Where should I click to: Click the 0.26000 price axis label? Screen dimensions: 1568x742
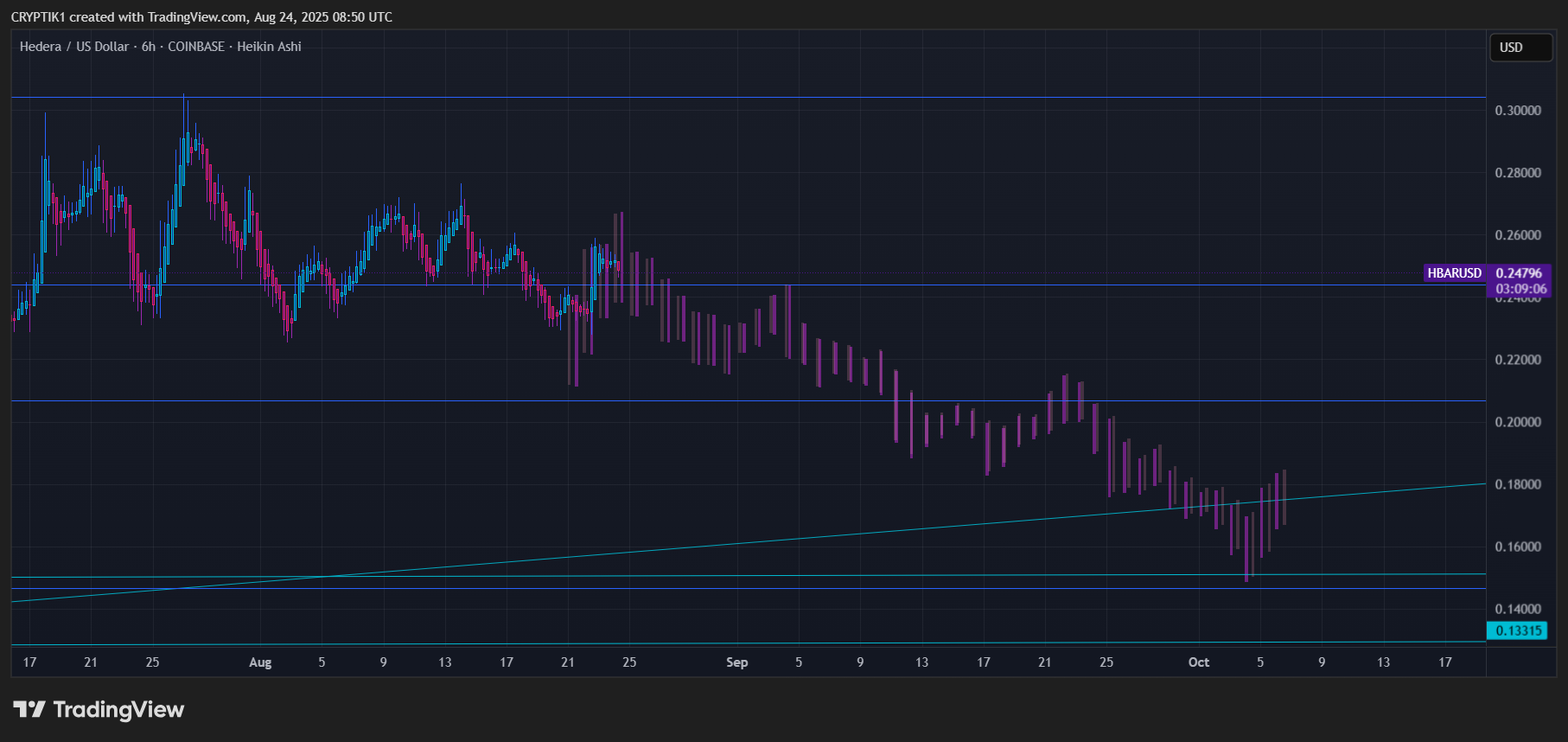(x=1518, y=235)
